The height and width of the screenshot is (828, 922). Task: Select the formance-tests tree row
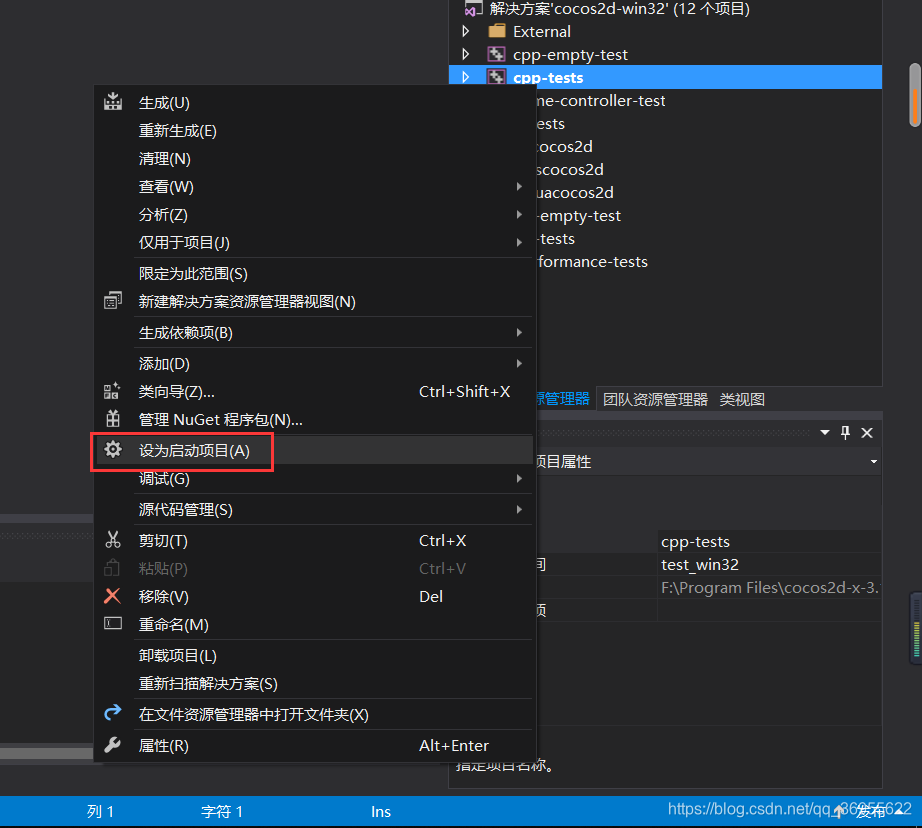pyautogui.click(x=709, y=262)
